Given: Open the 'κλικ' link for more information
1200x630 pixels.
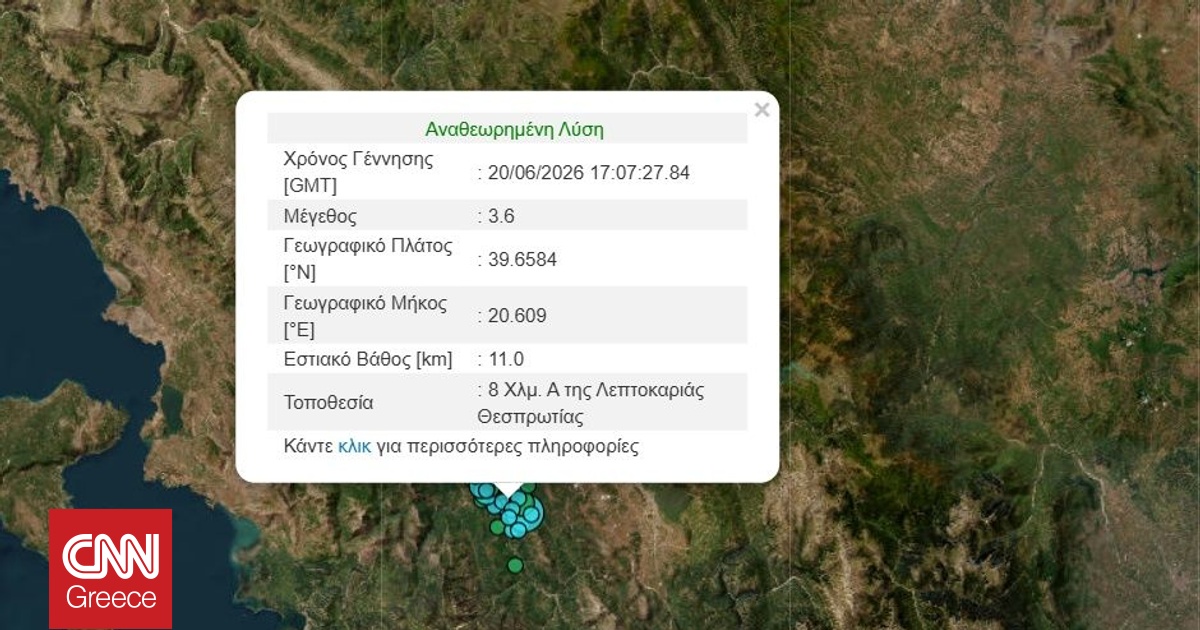Looking at the screenshot, I should 354,446.
